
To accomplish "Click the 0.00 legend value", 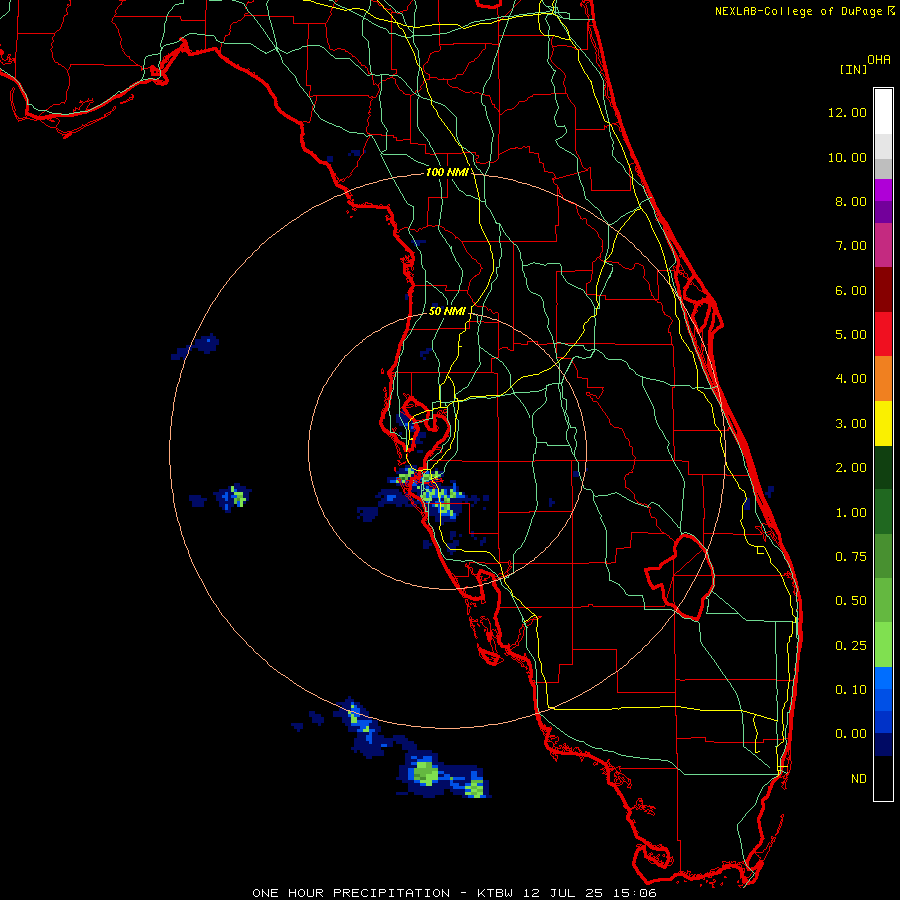I will coord(851,734).
